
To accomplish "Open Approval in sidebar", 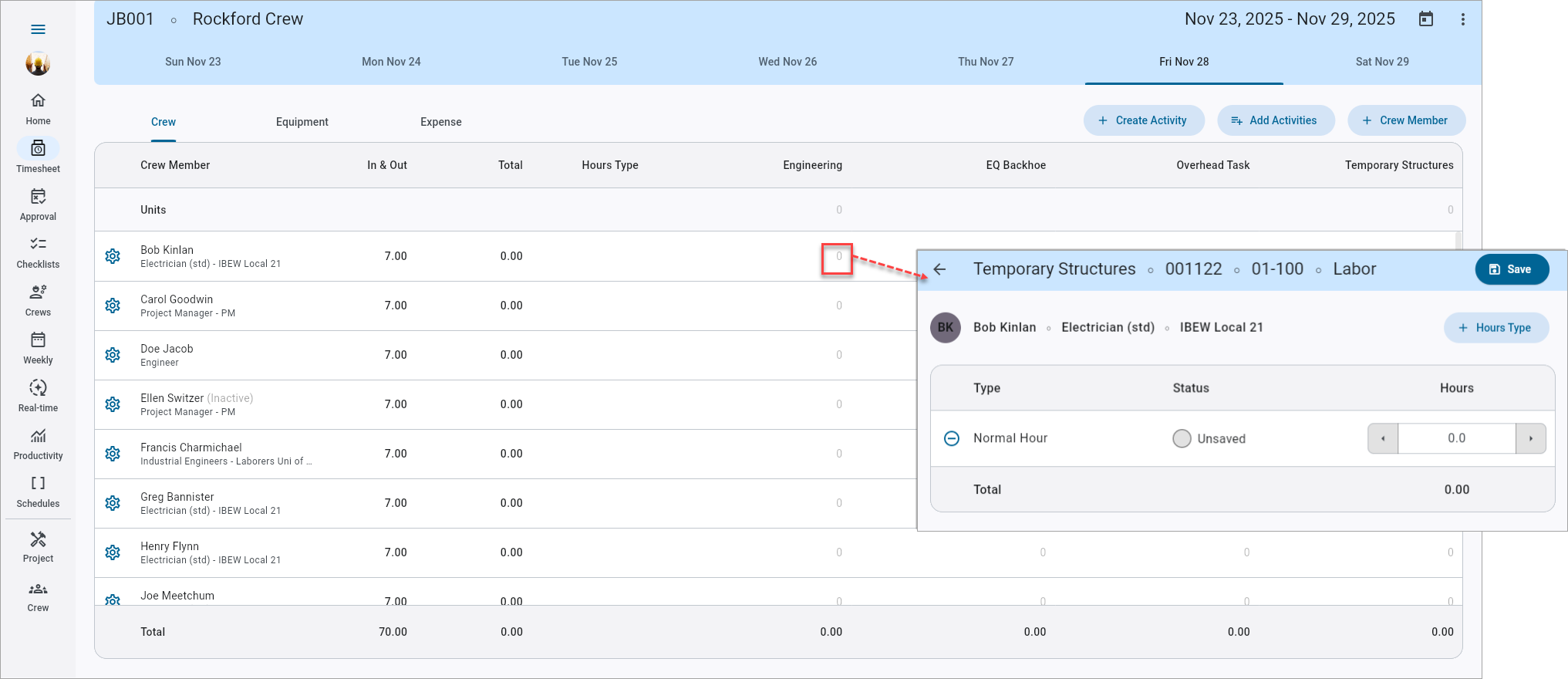I will (38, 204).
